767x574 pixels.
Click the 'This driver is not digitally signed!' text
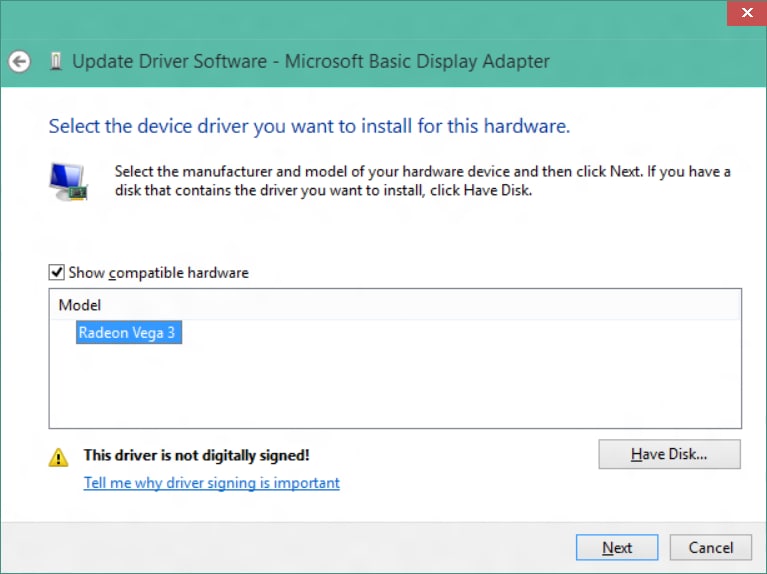coord(196,455)
